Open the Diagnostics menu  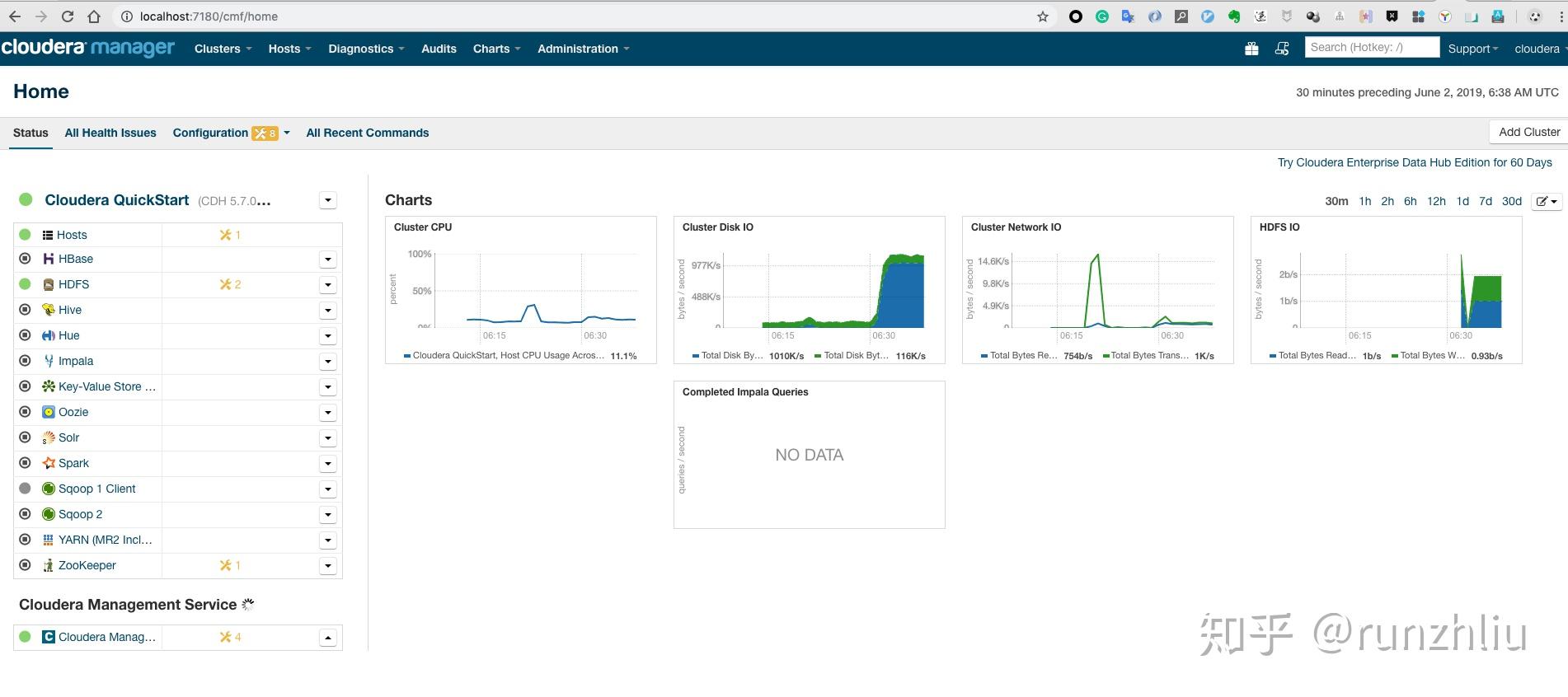[x=366, y=49]
